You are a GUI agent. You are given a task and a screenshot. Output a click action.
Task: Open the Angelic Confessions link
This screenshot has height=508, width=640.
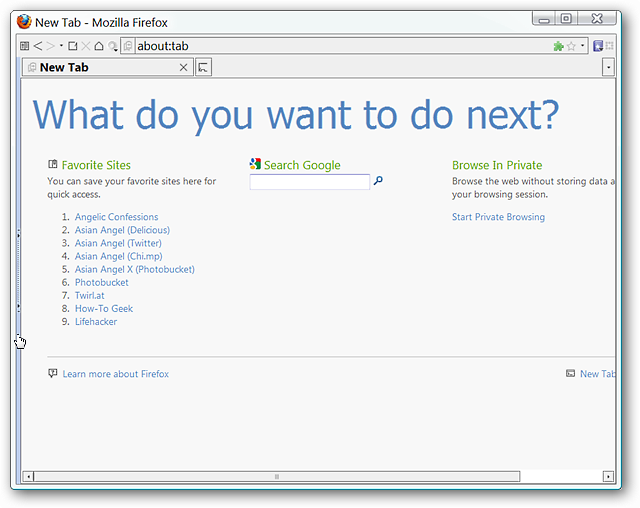(116, 217)
